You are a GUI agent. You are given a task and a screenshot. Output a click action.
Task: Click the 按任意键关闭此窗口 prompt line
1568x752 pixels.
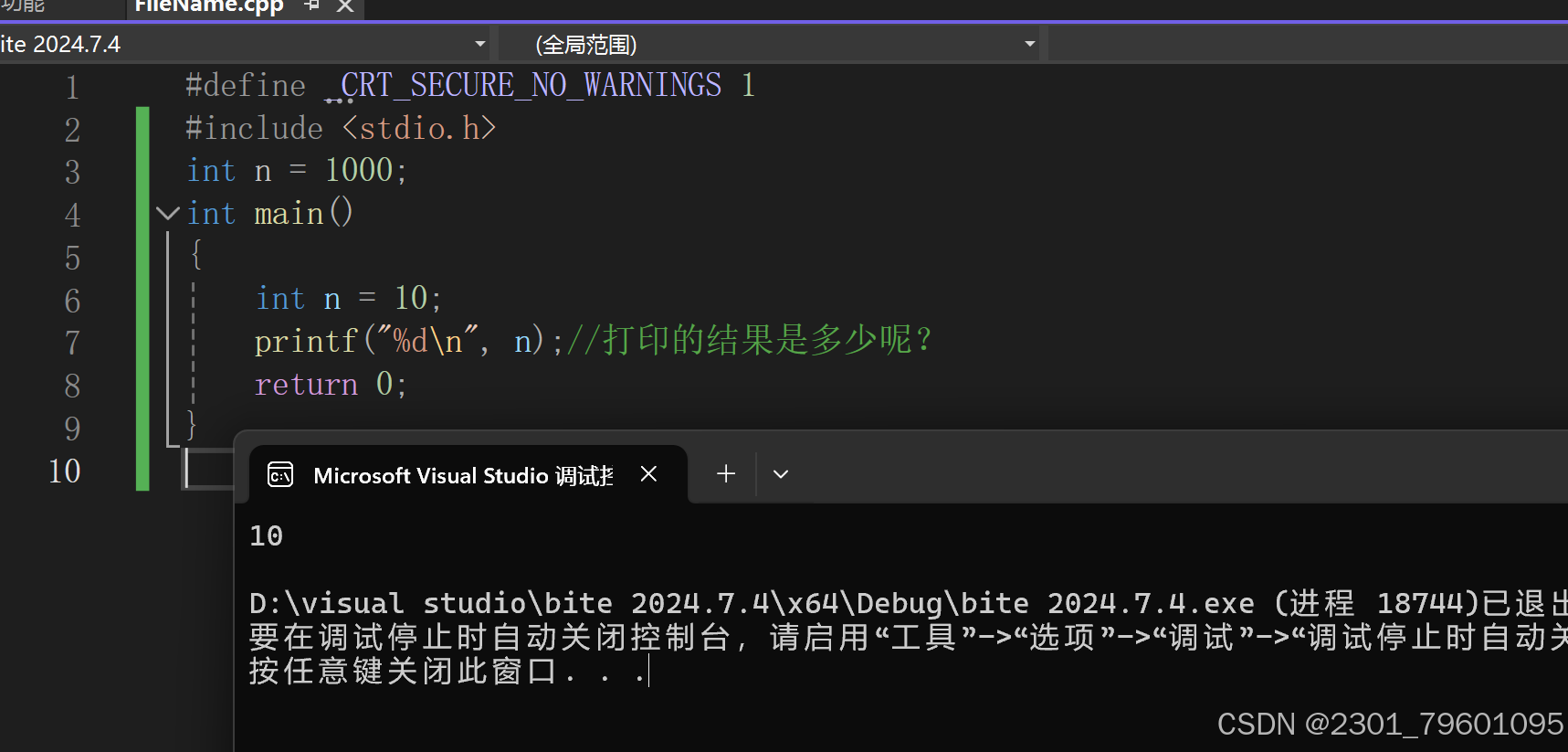click(x=448, y=672)
